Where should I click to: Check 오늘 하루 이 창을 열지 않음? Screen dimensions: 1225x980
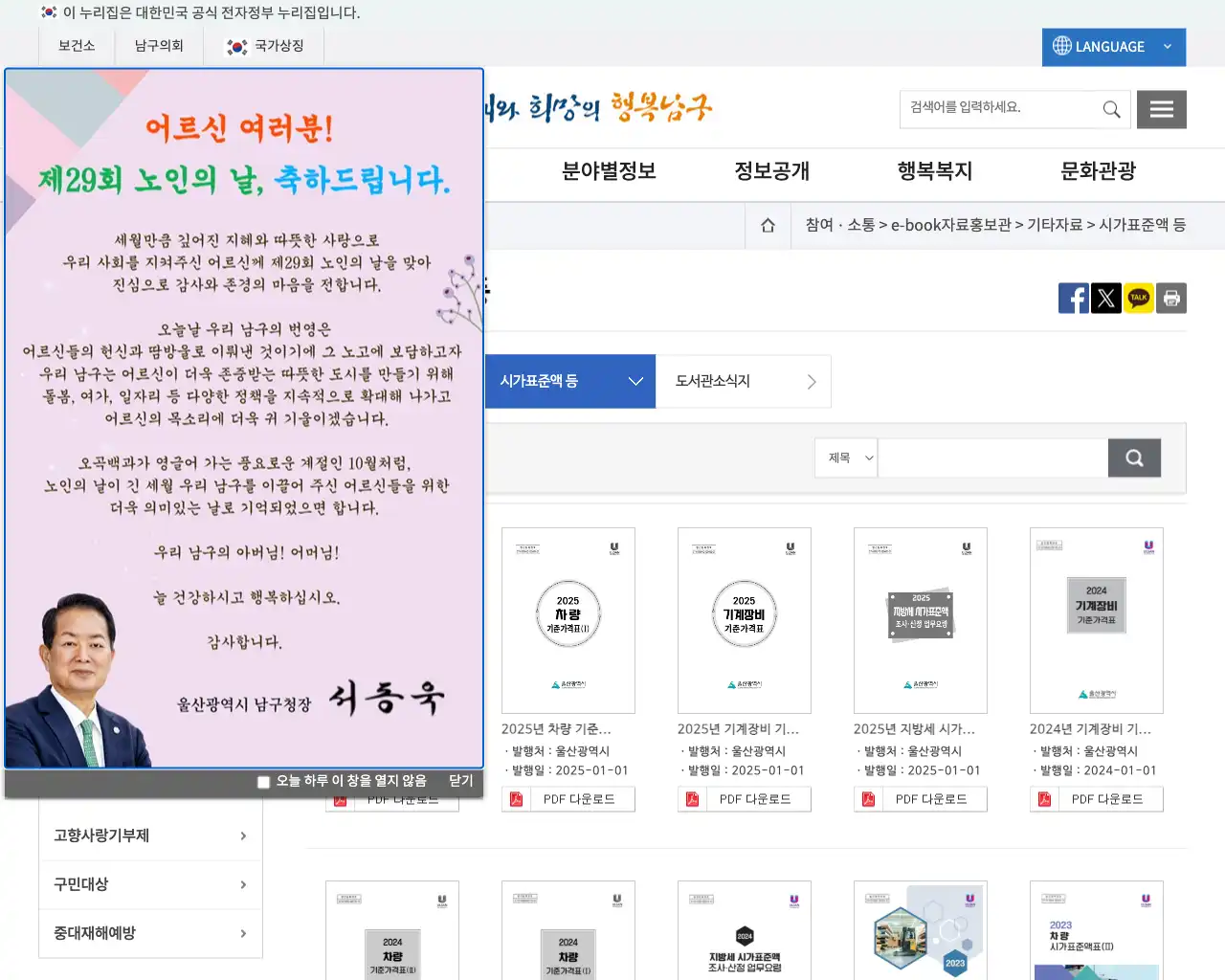(x=263, y=782)
